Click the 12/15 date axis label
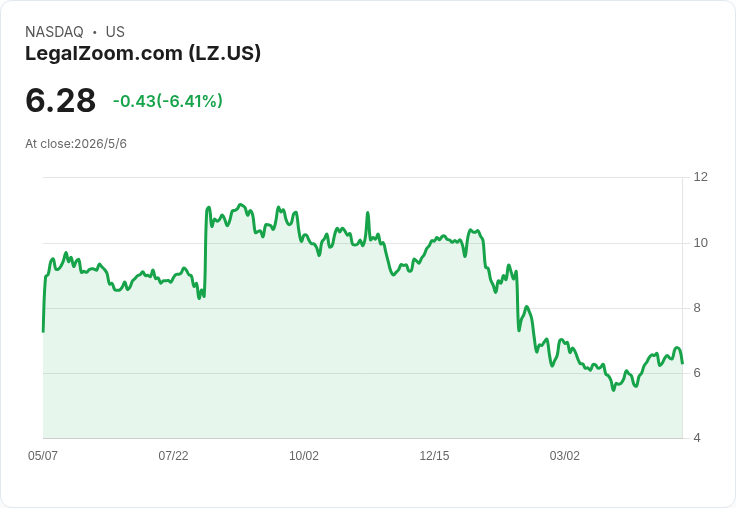736x508 pixels. point(434,455)
